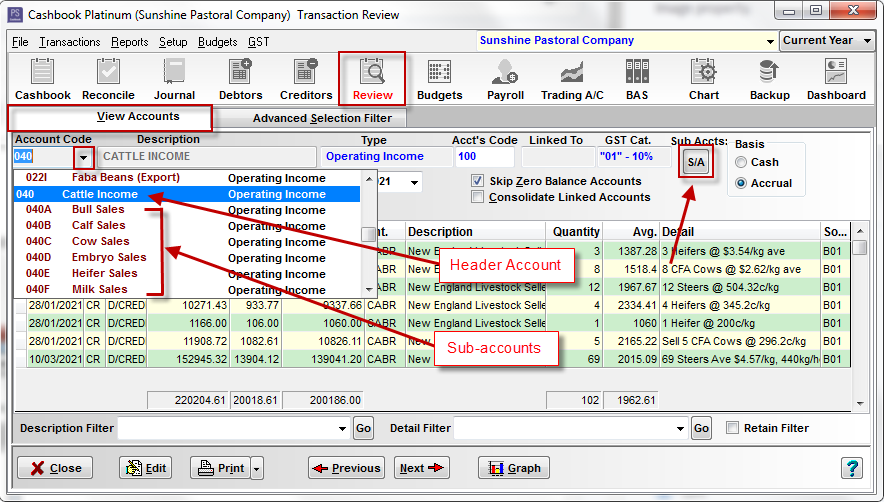Open the GST menu
Image resolution: width=884 pixels, height=502 pixels.
[259, 42]
